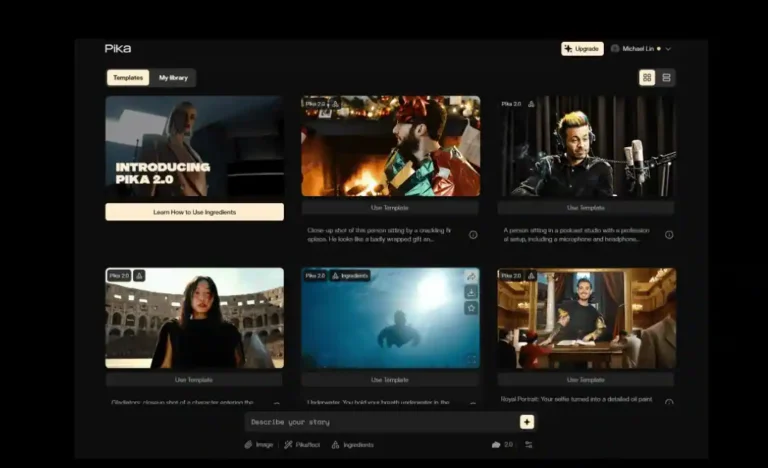Click the Ingredients badge on underwater thumbnail
Screen dimensions: 768x468
(350, 275)
